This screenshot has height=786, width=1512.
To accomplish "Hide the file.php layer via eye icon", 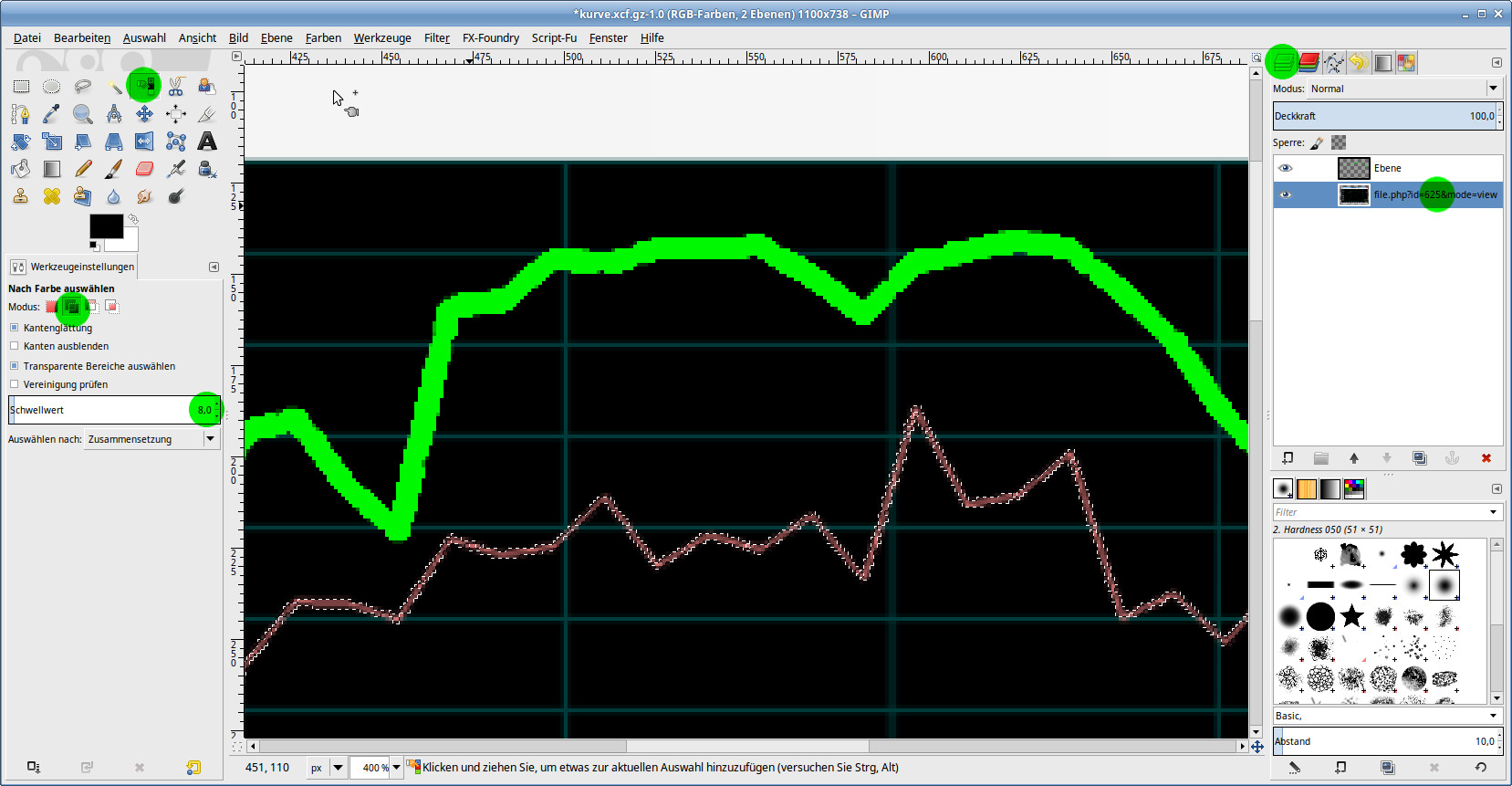I will pyautogui.click(x=1286, y=194).
